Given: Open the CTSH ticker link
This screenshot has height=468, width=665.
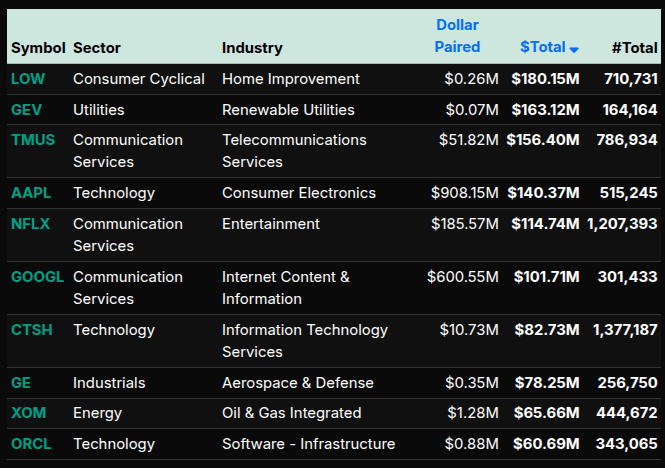Looking at the screenshot, I should click(x=29, y=330).
